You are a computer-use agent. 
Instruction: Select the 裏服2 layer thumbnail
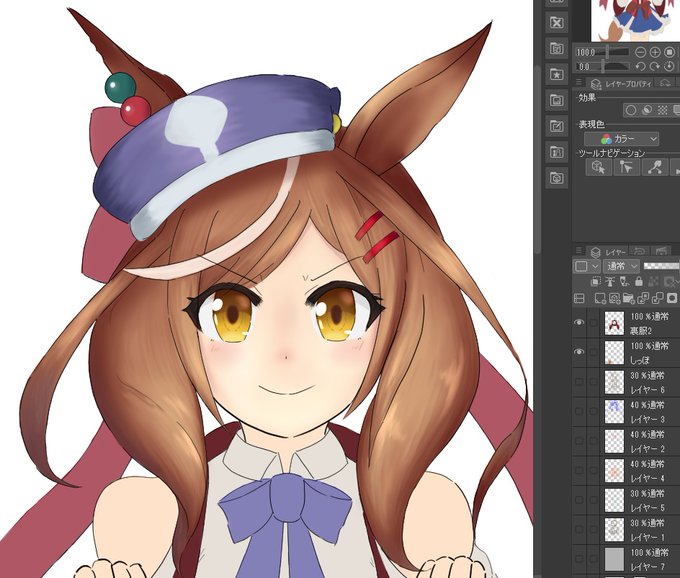[614, 323]
